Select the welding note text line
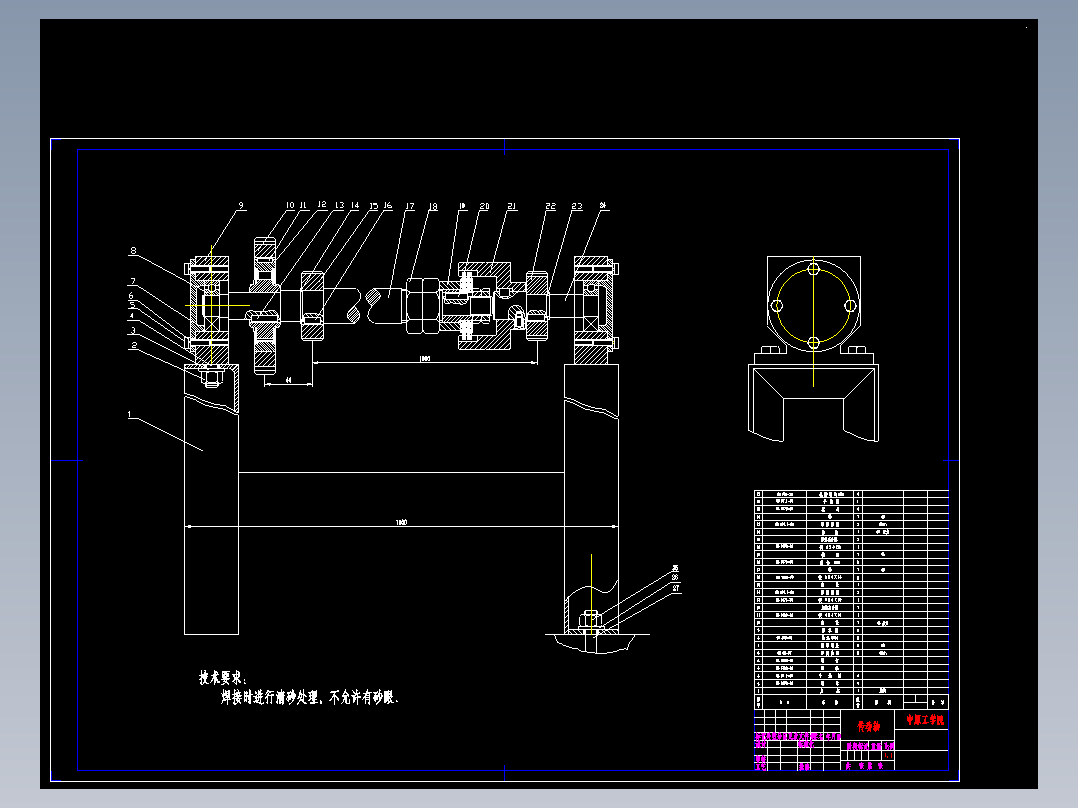 coord(309,697)
